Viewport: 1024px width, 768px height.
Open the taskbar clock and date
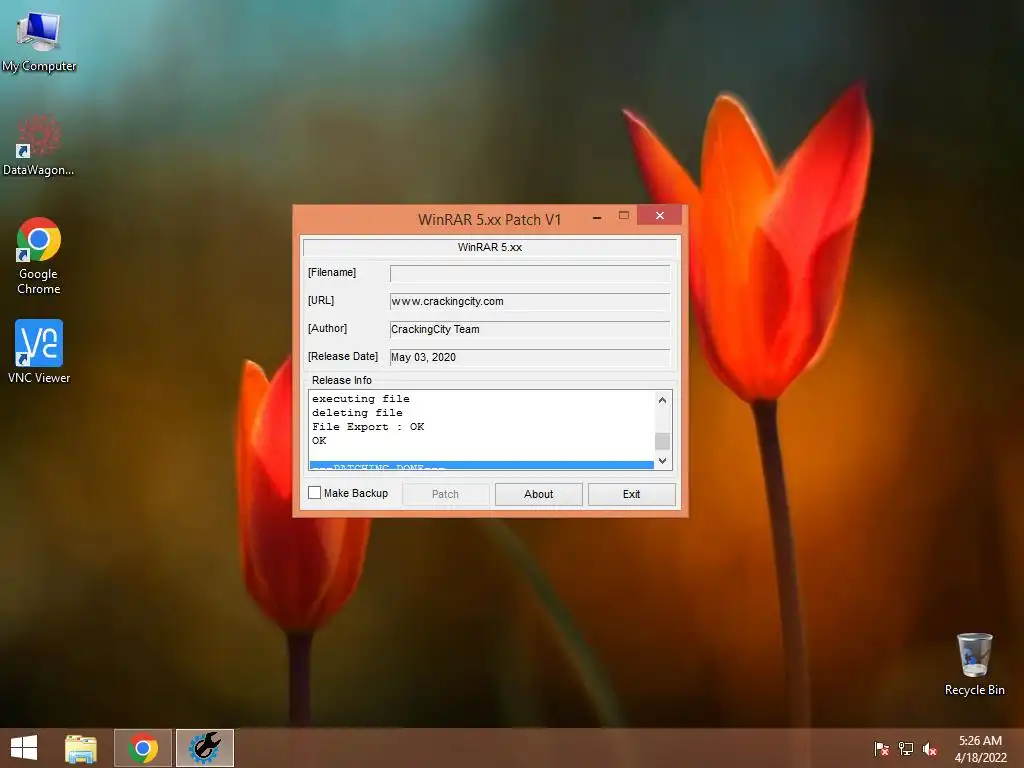click(x=980, y=748)
